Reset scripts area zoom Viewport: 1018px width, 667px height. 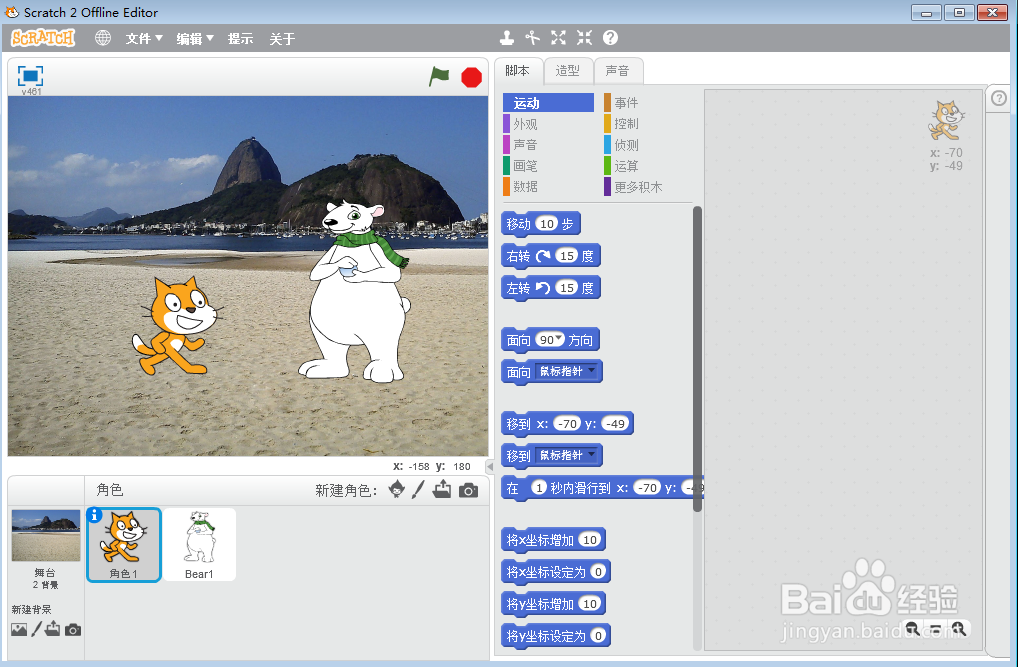pos(936,629)
